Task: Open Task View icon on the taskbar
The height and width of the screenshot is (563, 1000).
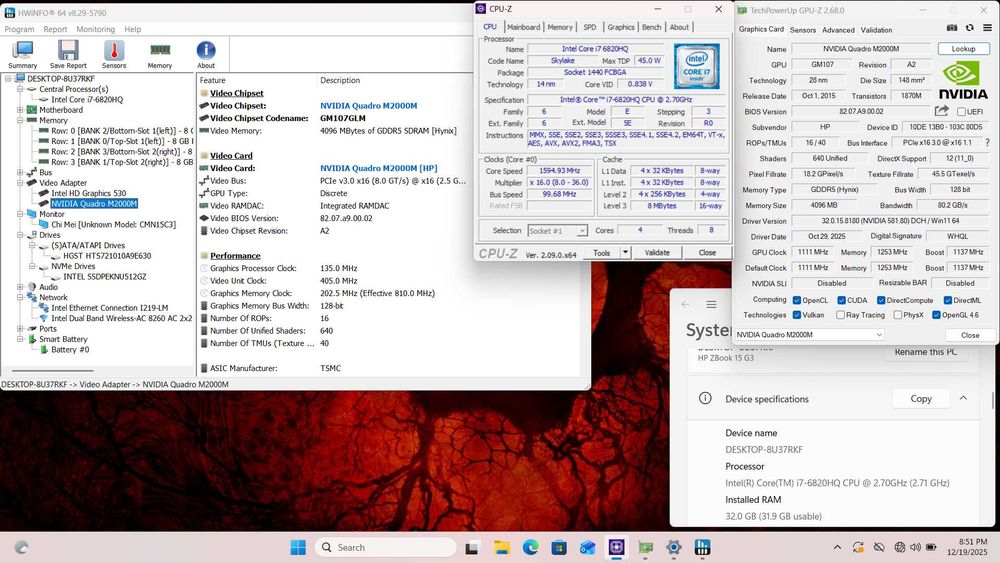Action: coord(473,547)
